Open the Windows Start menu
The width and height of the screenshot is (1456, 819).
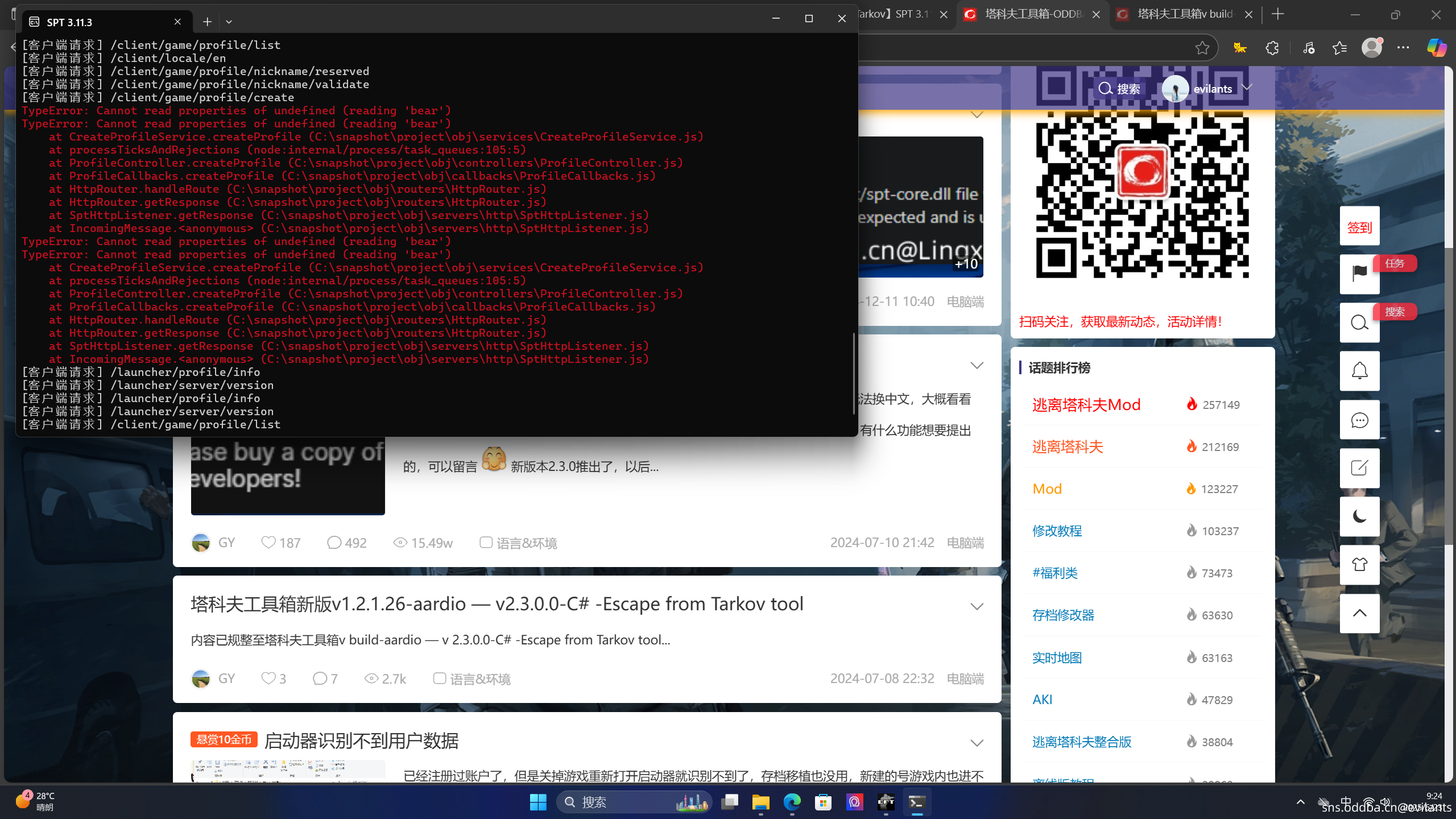537,802
